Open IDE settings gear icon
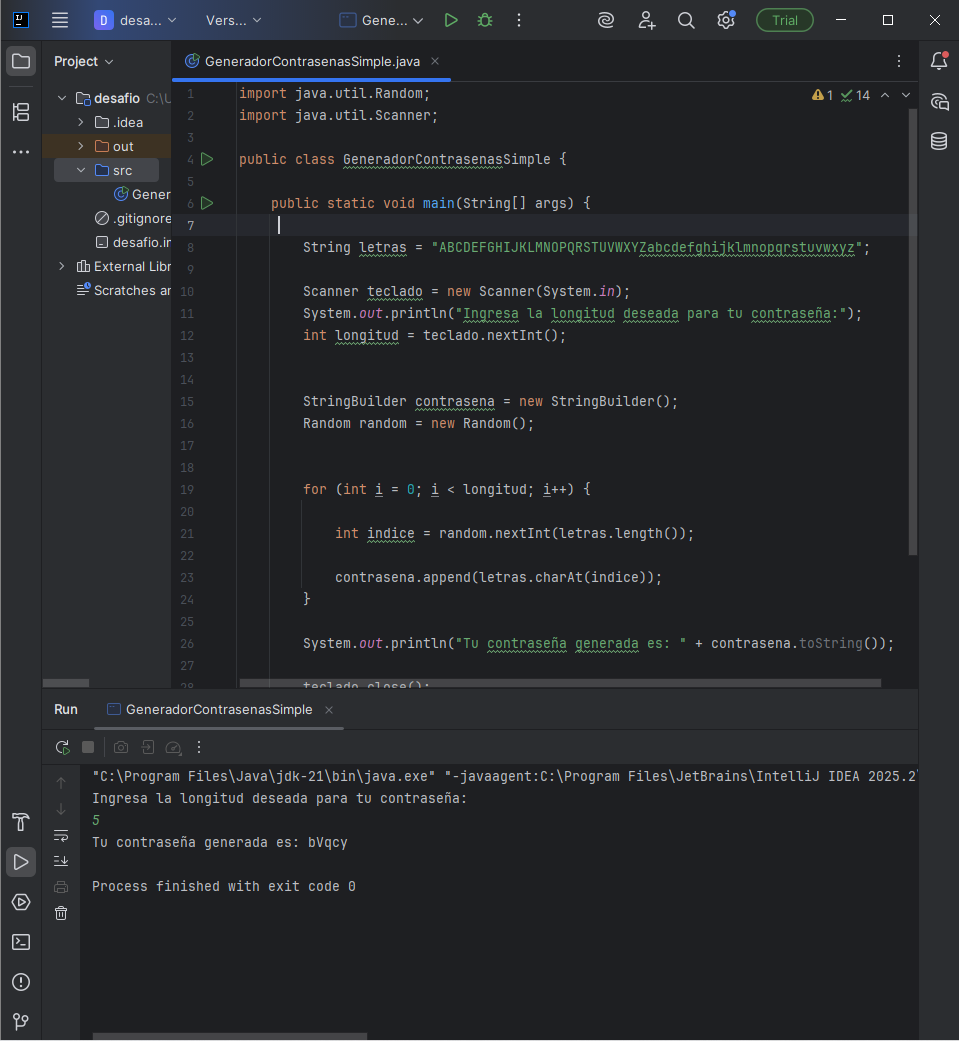 click(726, 21)
